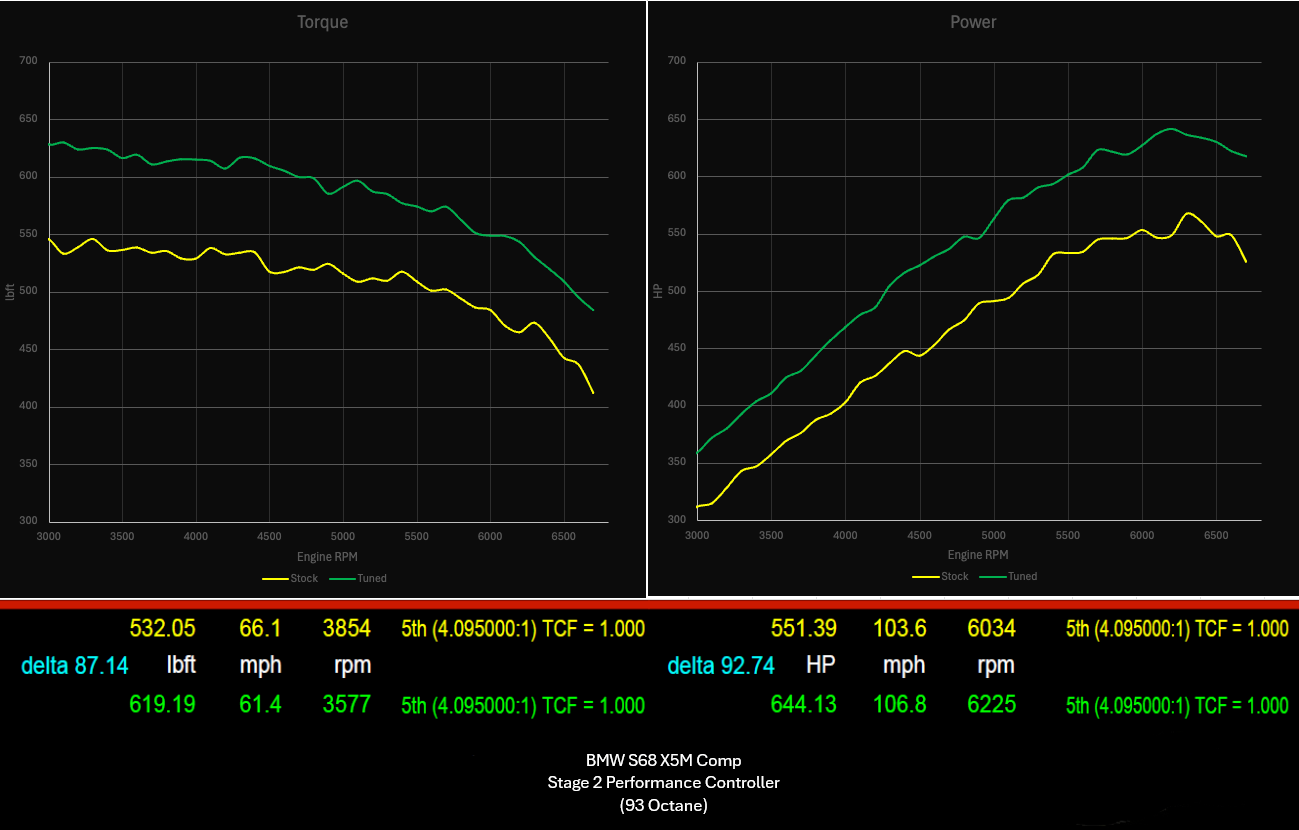Click the Engine RPM axis label on the Power chart
Image resolution: width=1299 pixels, height=830 pixels.
pos(976,554)
